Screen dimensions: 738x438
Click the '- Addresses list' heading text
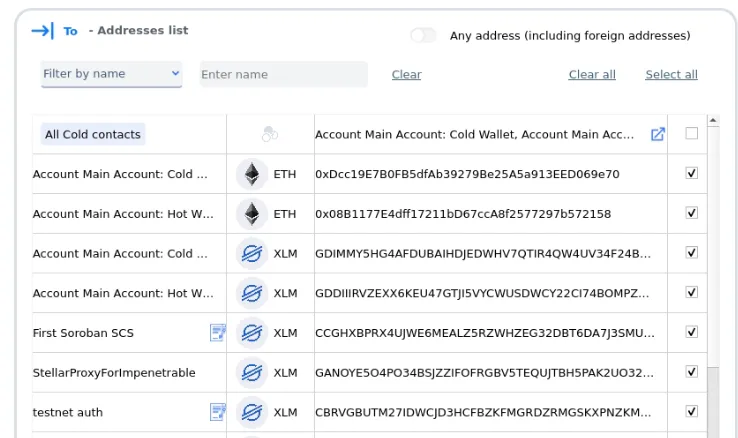(138, 30)
